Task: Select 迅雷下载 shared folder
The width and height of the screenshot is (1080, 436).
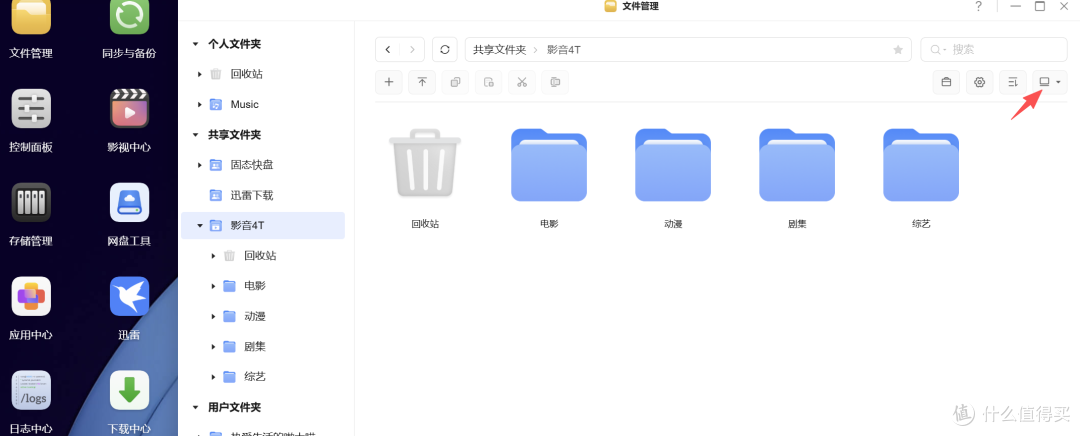Action: click(252, 196)
